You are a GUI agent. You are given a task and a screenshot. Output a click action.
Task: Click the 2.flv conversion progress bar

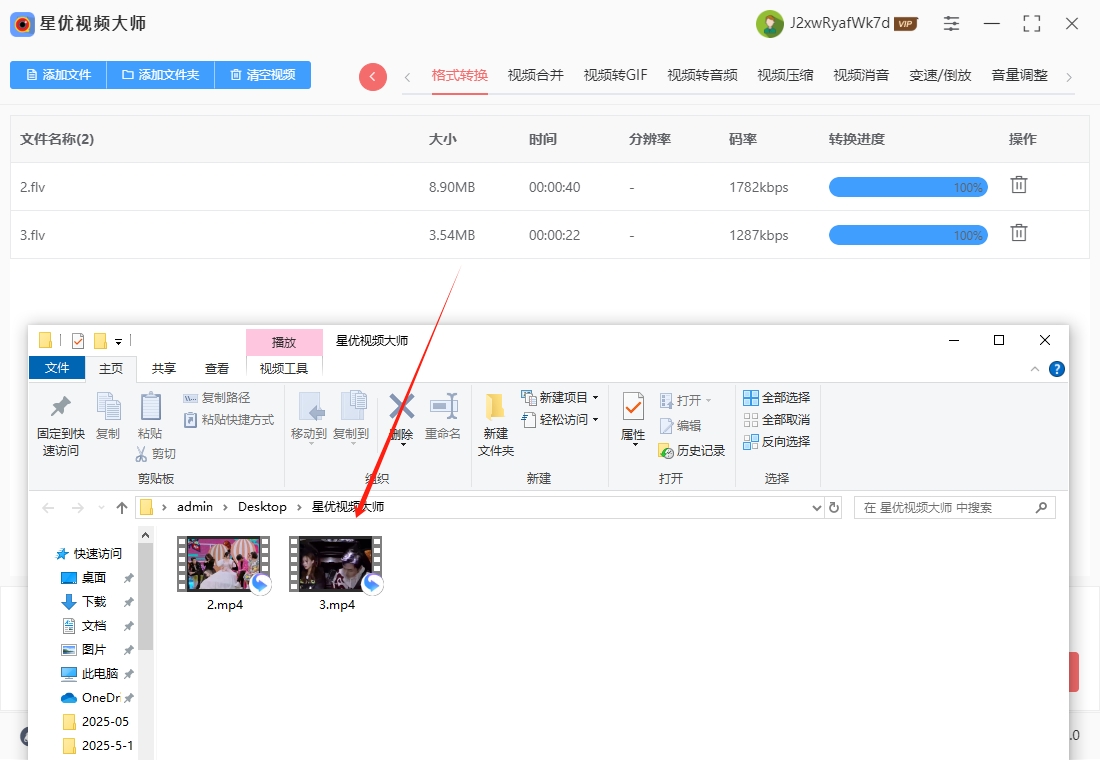tap(908, 187)
